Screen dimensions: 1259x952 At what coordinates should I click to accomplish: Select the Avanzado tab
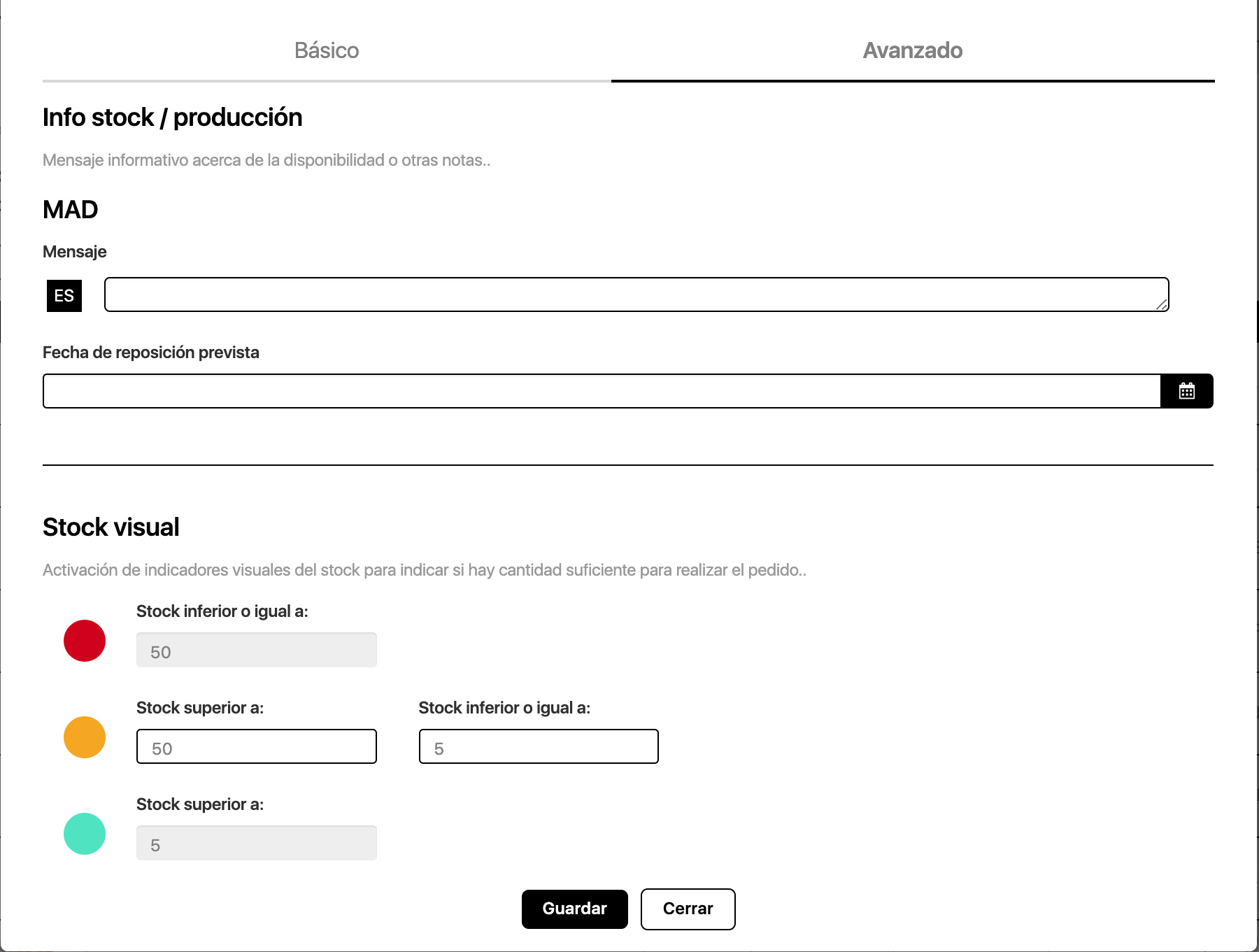pos(913,50)
